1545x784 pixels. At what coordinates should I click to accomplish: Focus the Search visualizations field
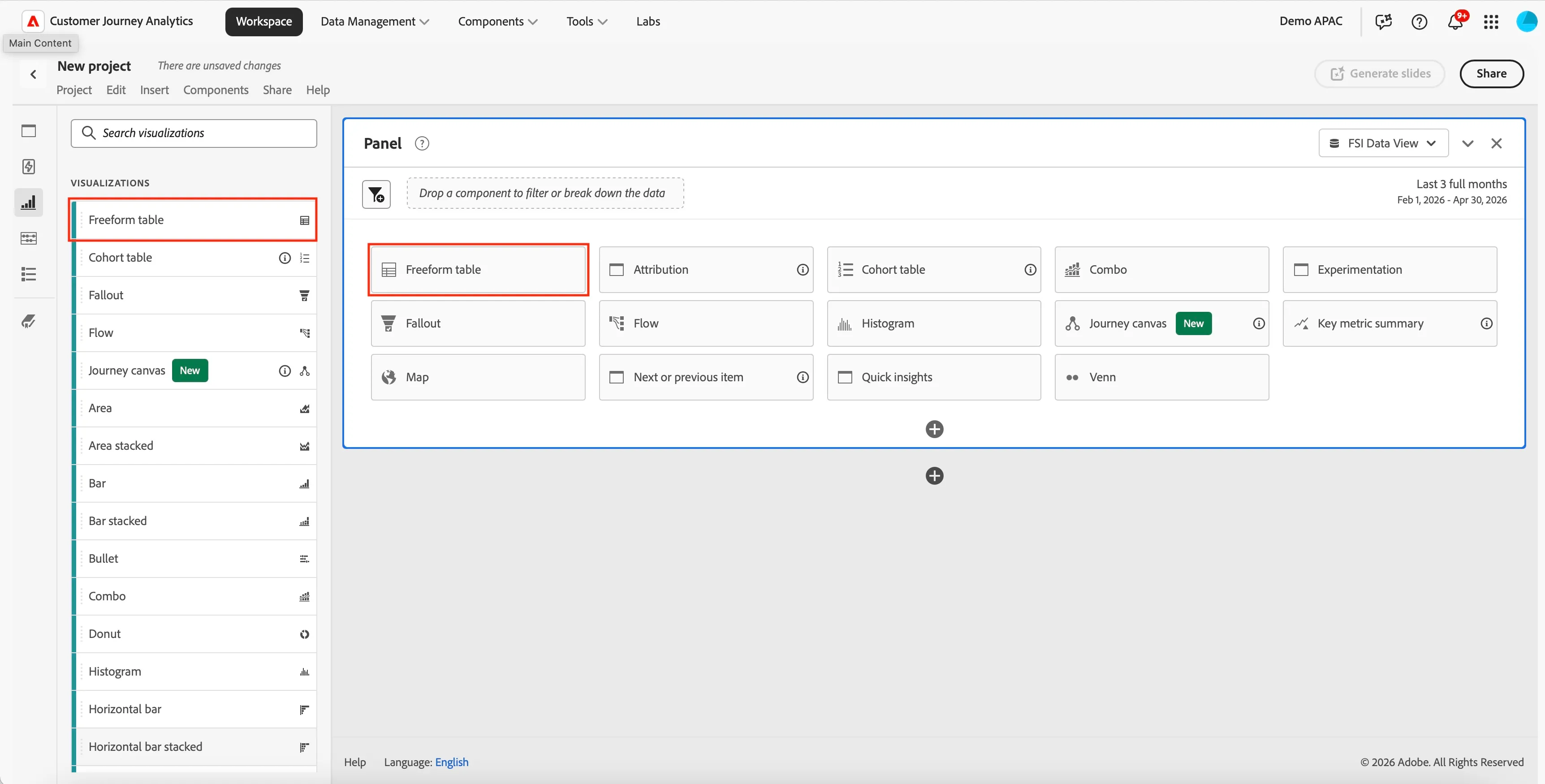tap(194, 133)
